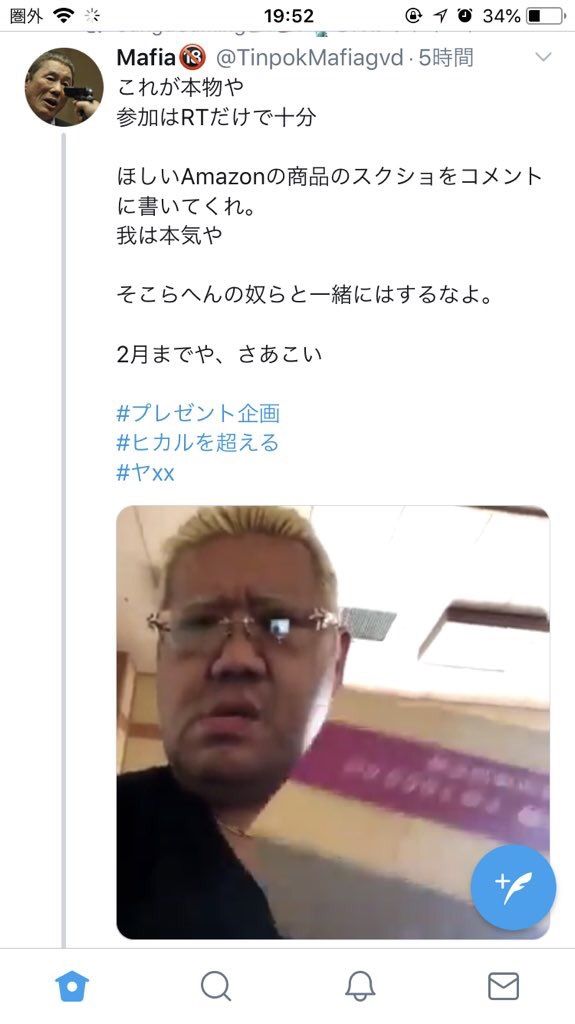Tap the battery icon in status bar

(546, 15)
